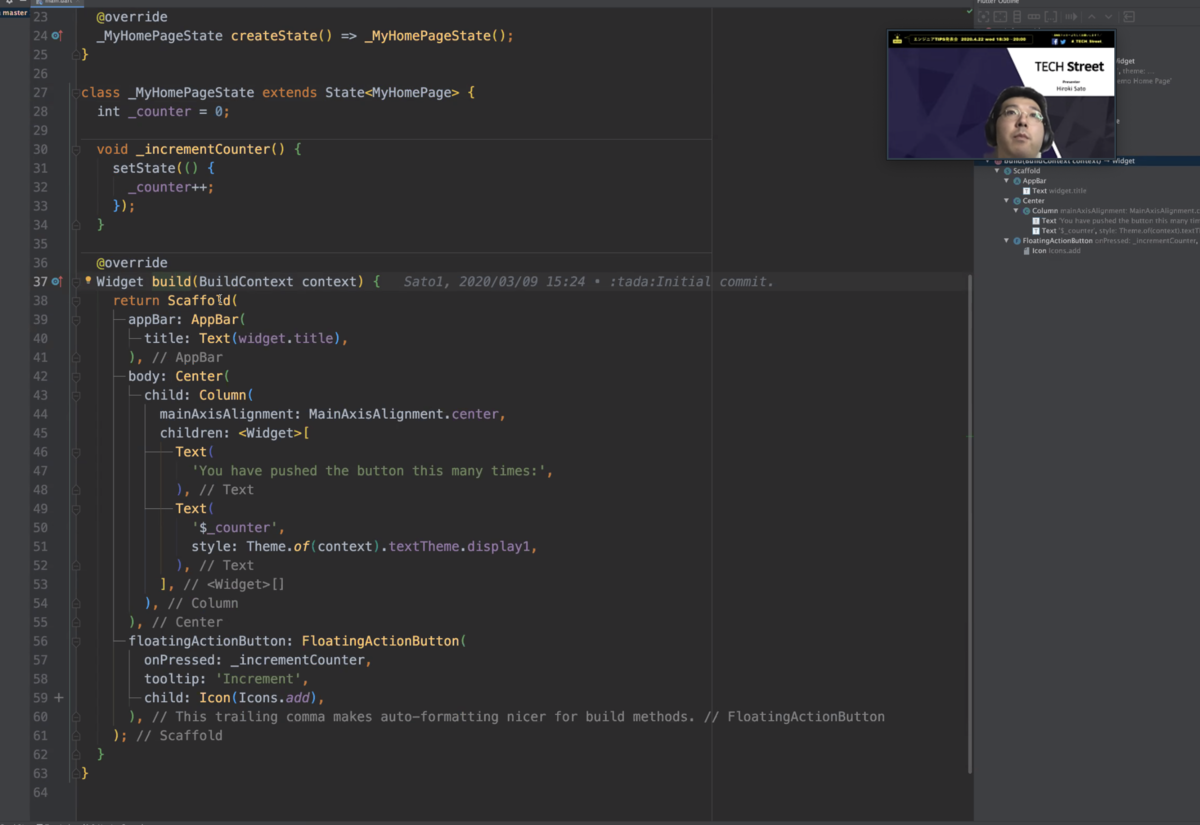Screen dimensions: 1200x825
Task: Select Text widget.title row in the outline
Action: click(x=1087, y=191)
